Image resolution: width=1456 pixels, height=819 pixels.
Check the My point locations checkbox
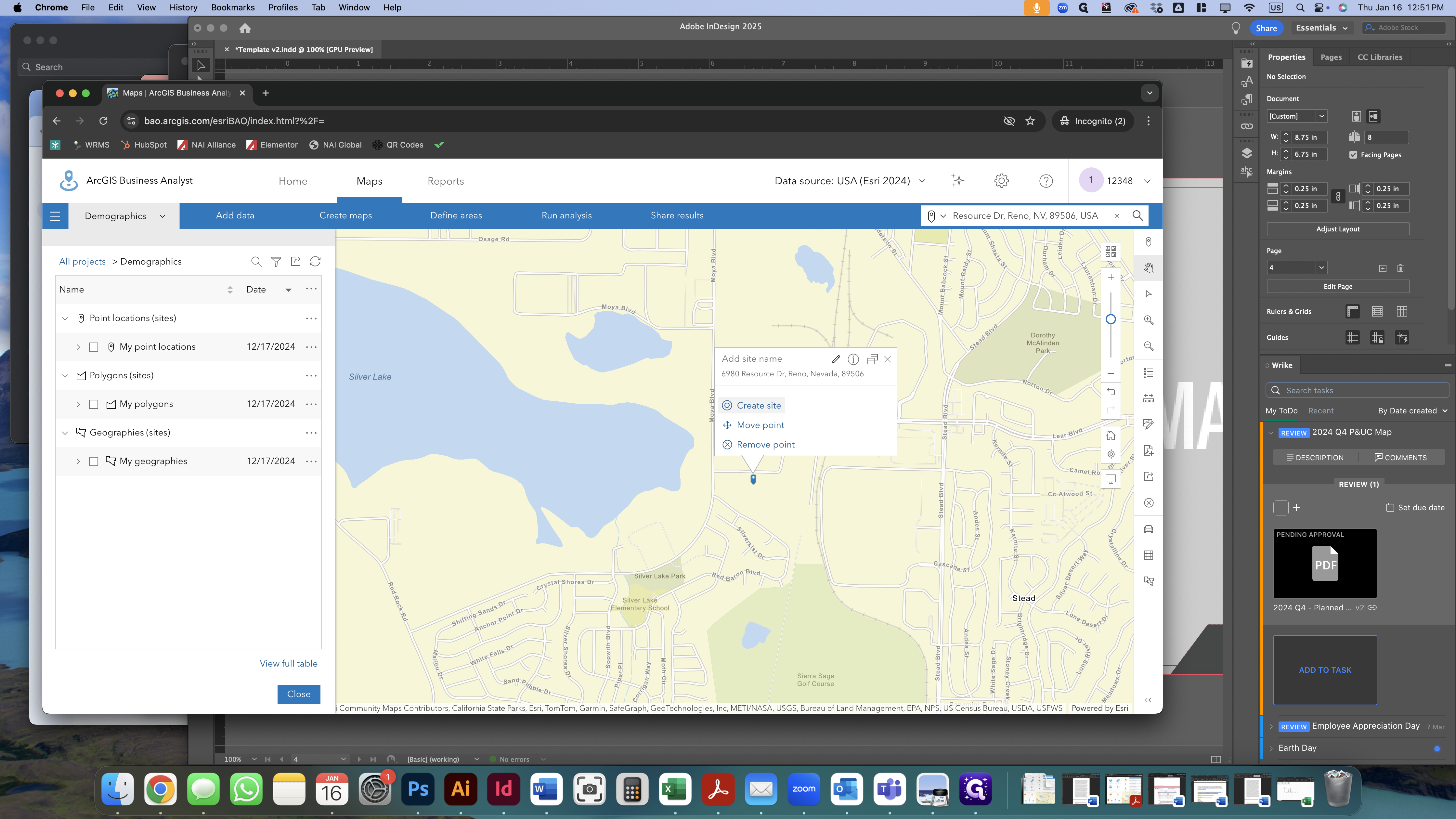[94, 347]
